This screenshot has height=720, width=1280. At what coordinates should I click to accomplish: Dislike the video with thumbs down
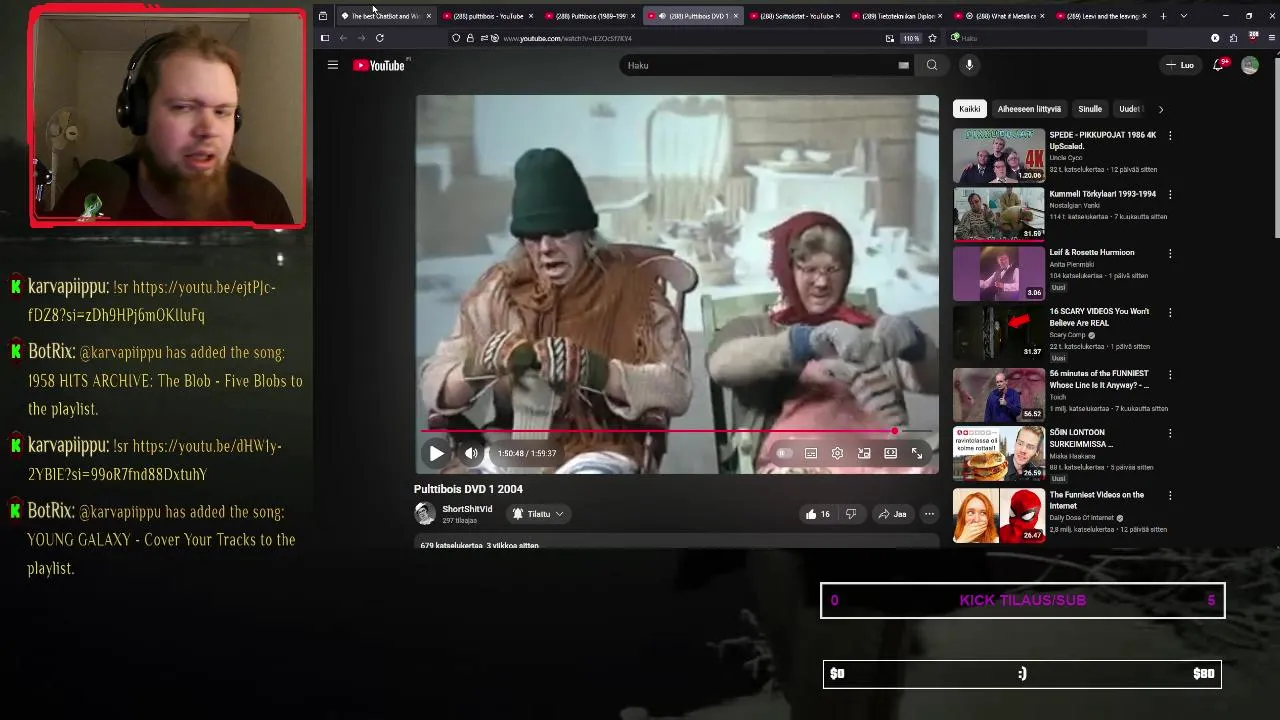coord(851,514)
